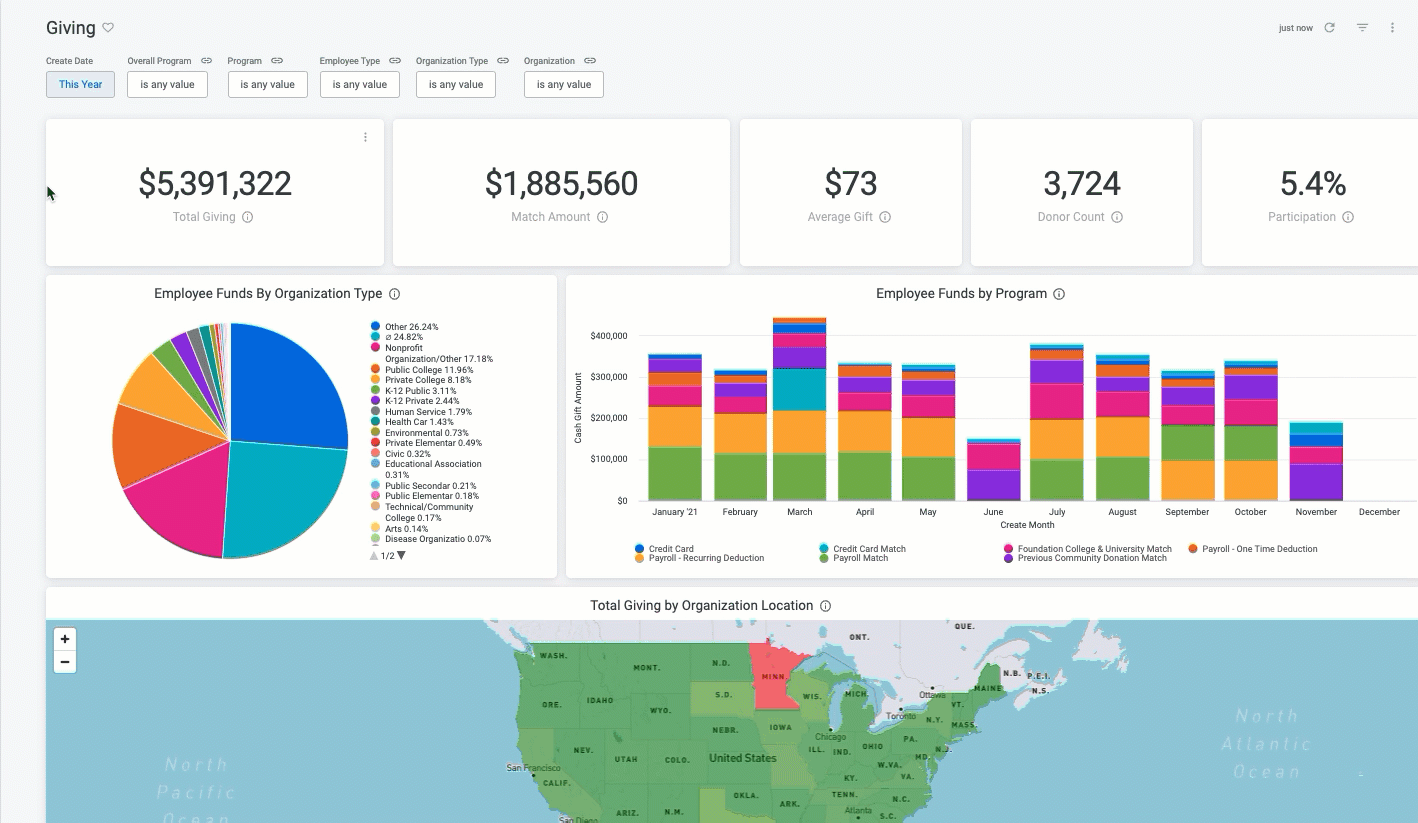Open info for Employee Funds By Organization Type

394,294
